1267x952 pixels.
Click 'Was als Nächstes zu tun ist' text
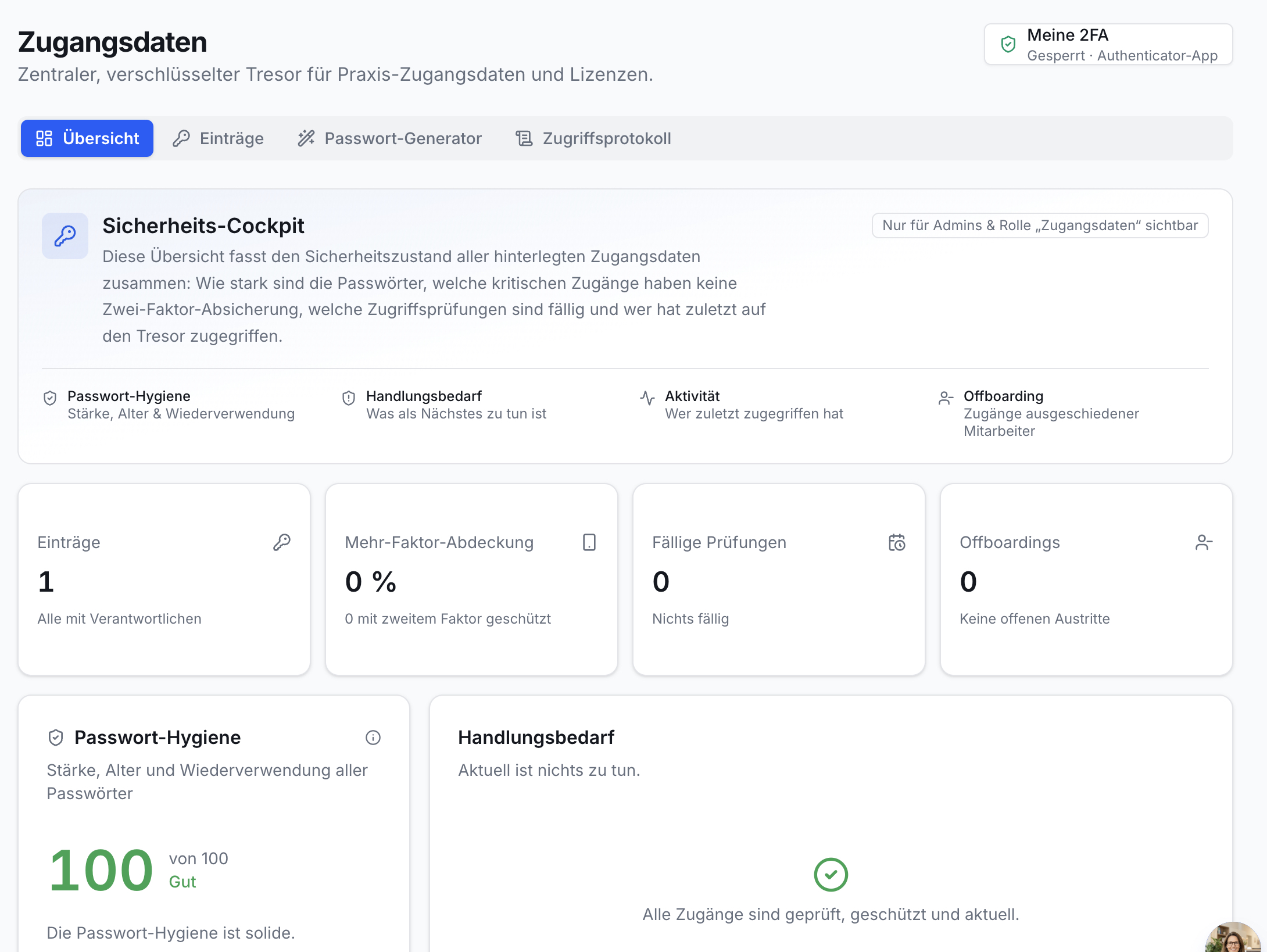[x=456, y=414]
